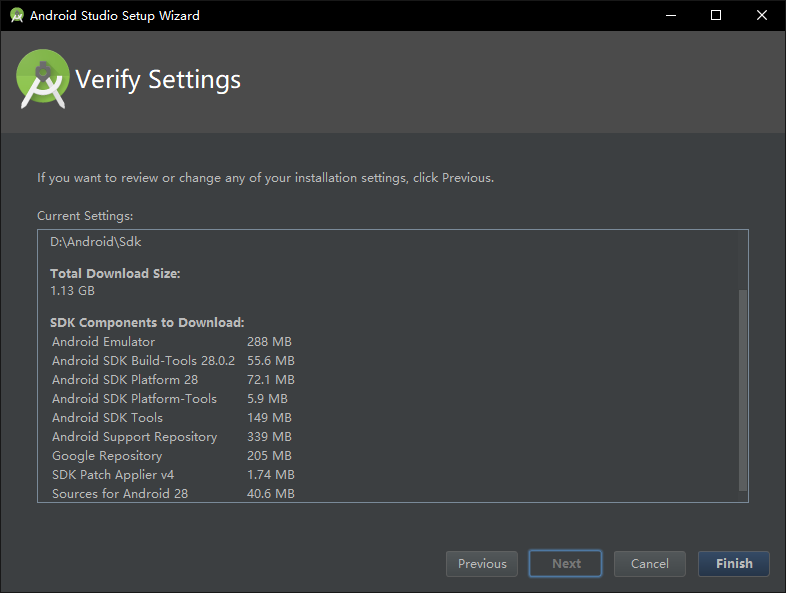786x593 pixels.
Task: Click the 72.1 MB size value
Action: tap(271, 380)
